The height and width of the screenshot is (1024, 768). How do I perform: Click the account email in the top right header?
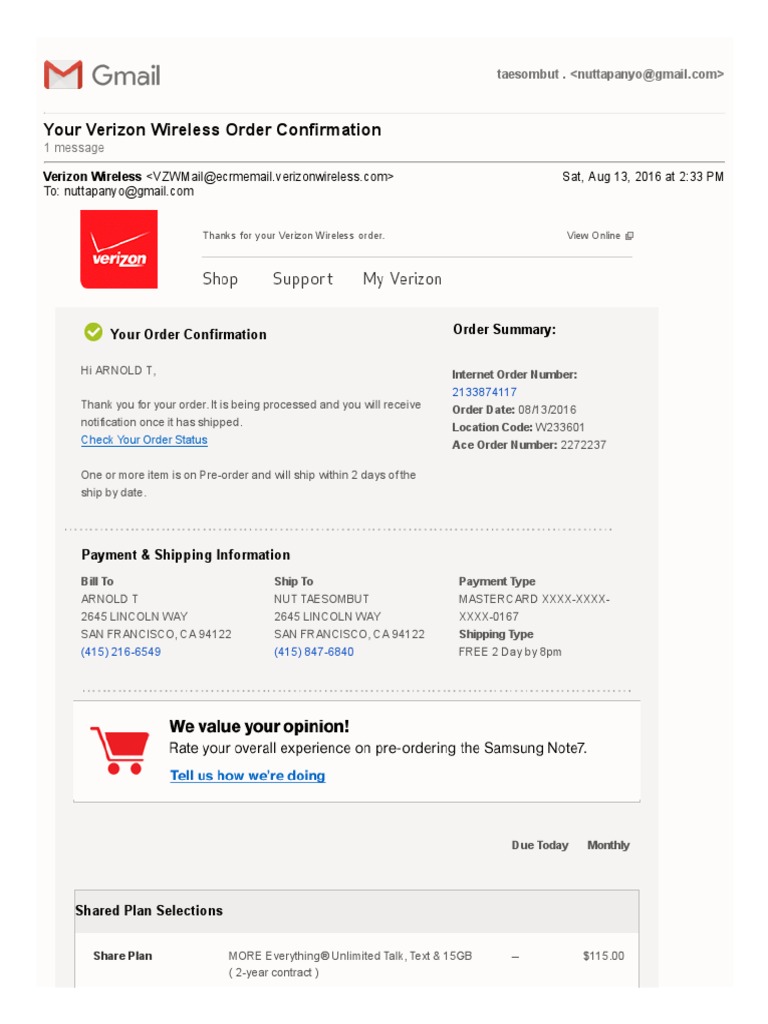pos(646,74)
